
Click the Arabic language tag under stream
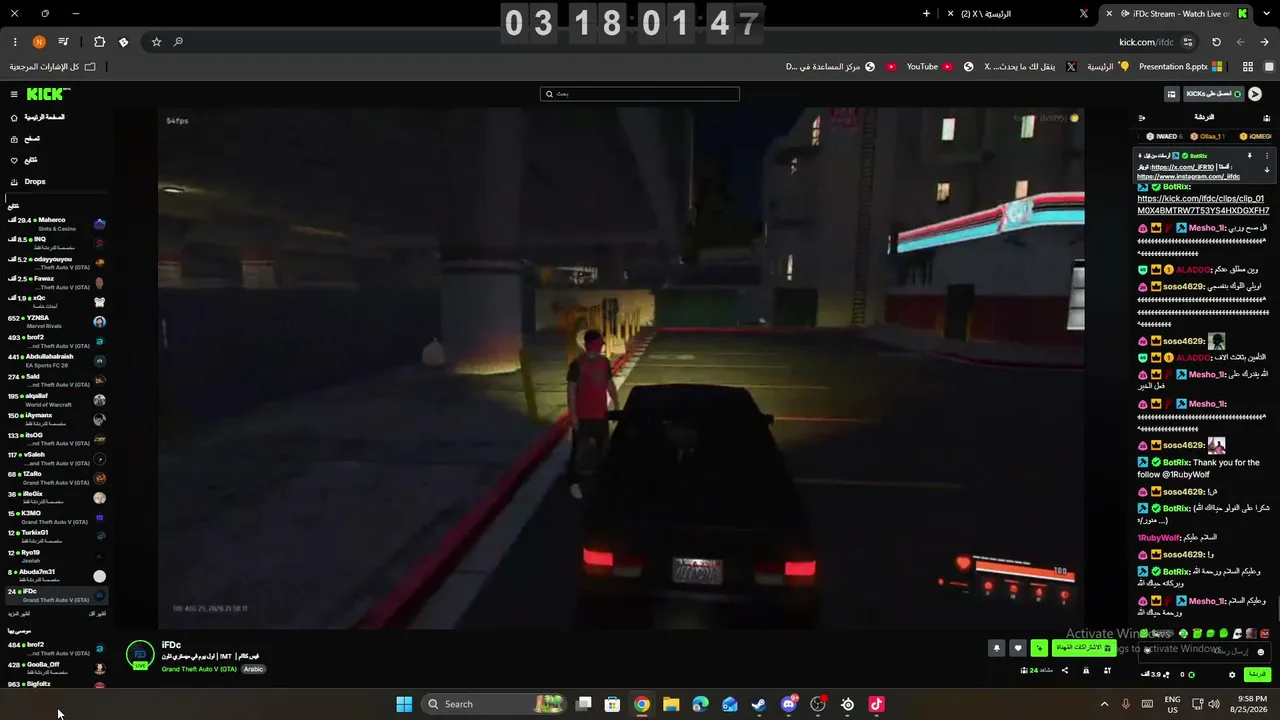(x=254, y=669)
